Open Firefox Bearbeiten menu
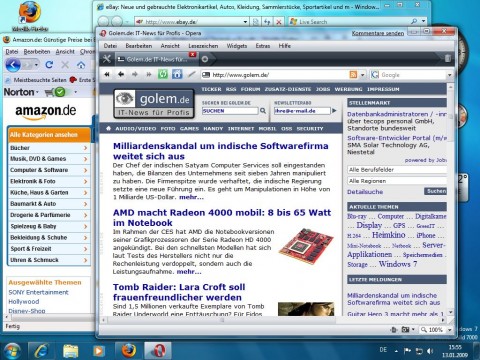The width and height of the screenshot is (480, 360). [x=37, y=52]
